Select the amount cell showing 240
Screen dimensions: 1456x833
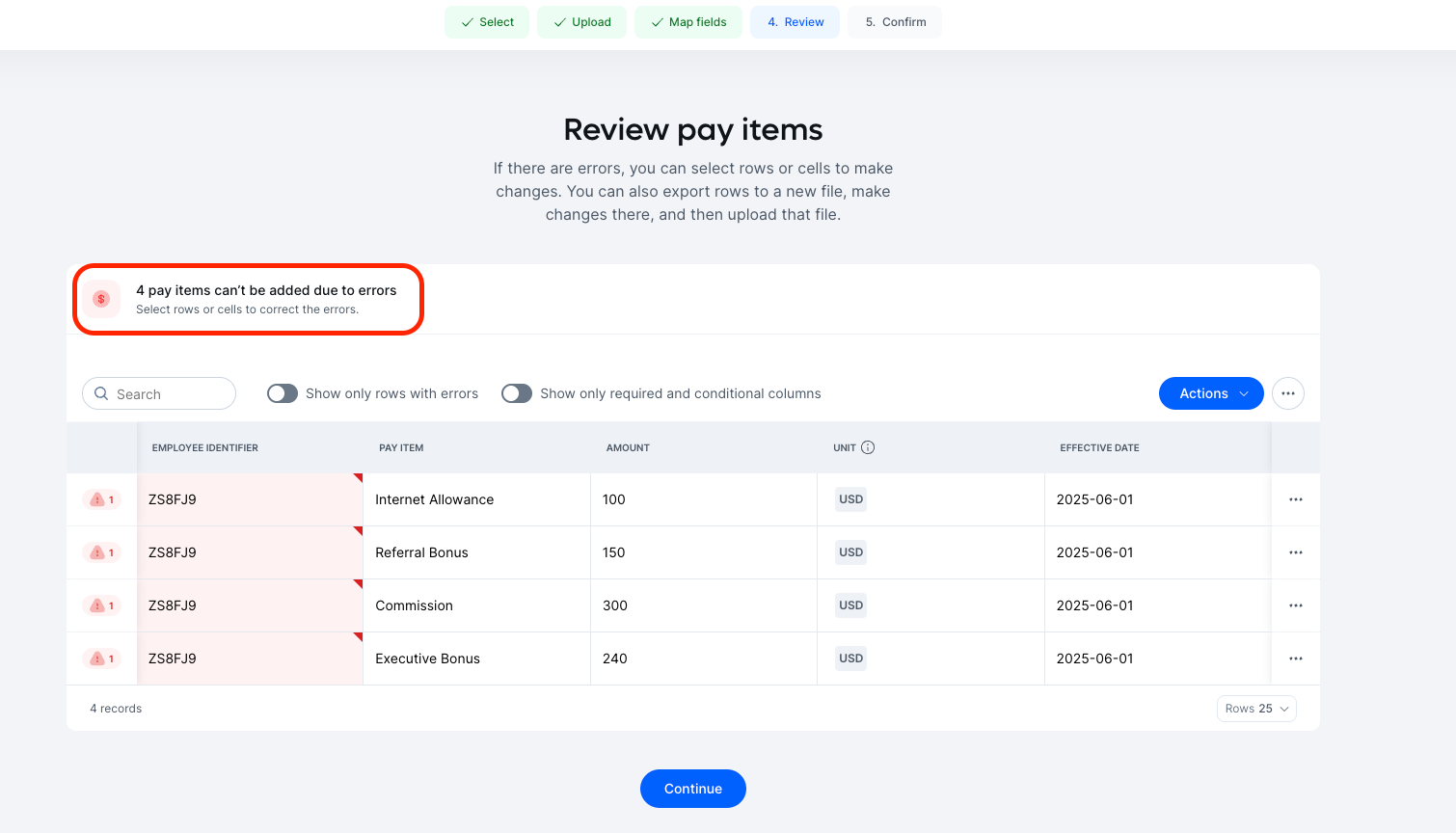coord(704,658)
